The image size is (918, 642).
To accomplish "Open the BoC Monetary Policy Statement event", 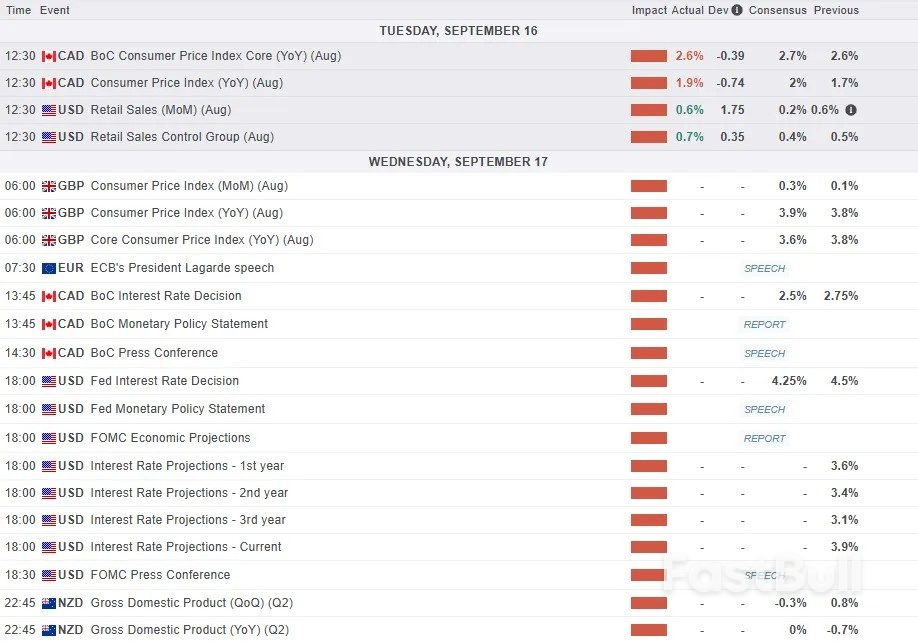I will 179,324.
